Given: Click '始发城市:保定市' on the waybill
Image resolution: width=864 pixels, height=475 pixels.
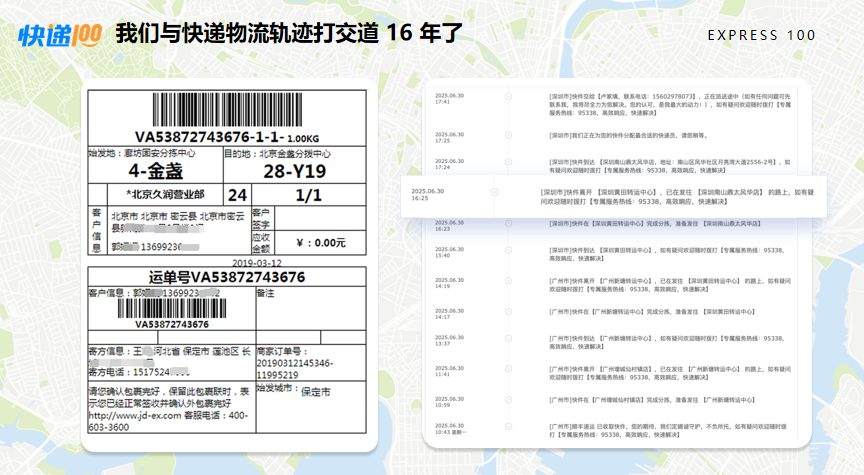Looking at the screenshot, I should point(294,391).
